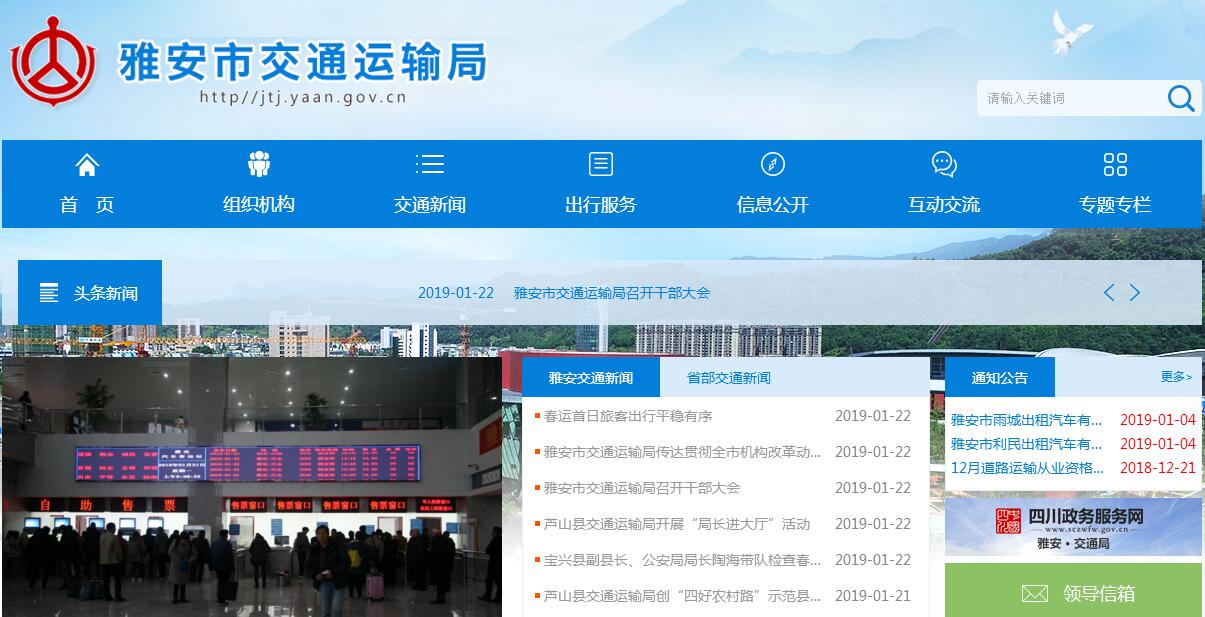
Task: Click the envelope icon in 领导信箱
Action: pos(1034,594)
